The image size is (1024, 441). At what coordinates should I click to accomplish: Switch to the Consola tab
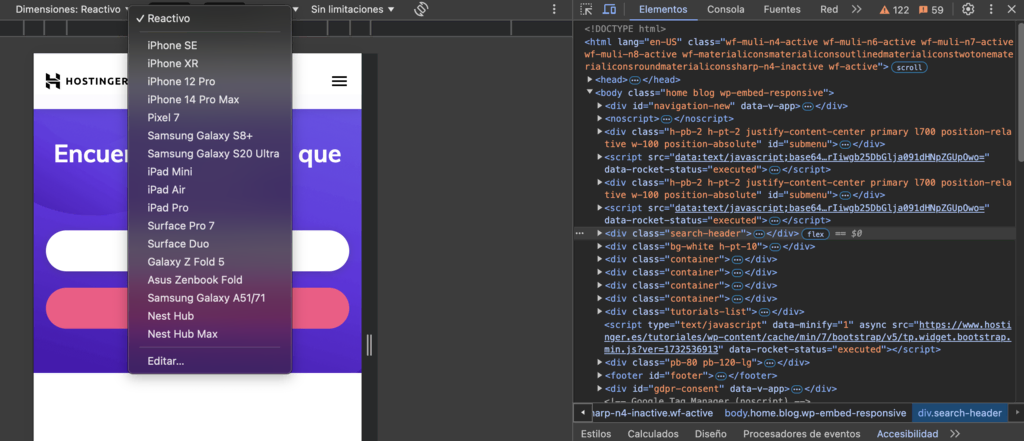tap(725, 9)
